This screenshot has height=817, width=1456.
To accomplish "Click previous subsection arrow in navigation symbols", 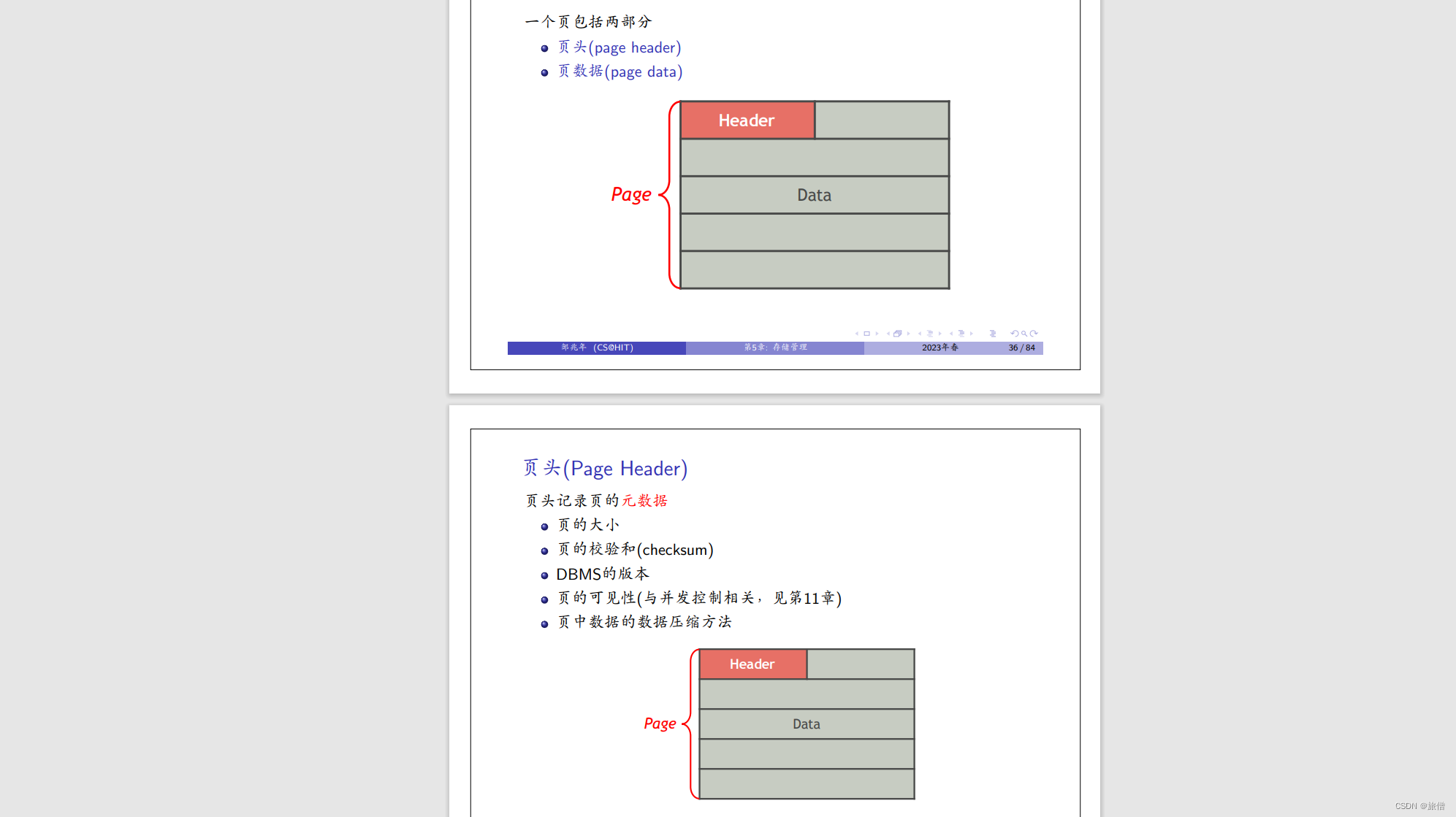I will 920,334.
